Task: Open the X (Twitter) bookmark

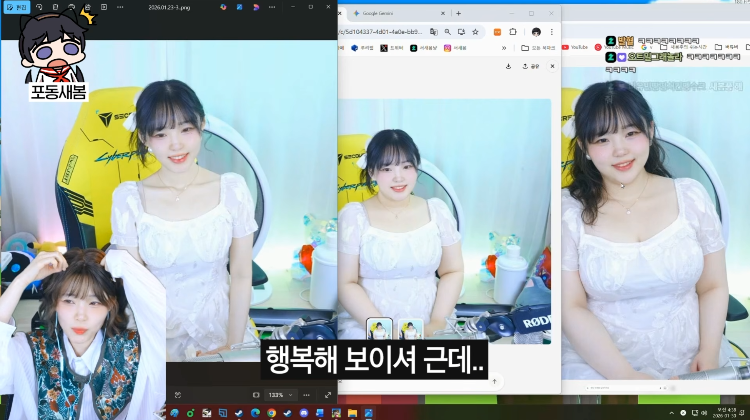Action: point(391,48)
